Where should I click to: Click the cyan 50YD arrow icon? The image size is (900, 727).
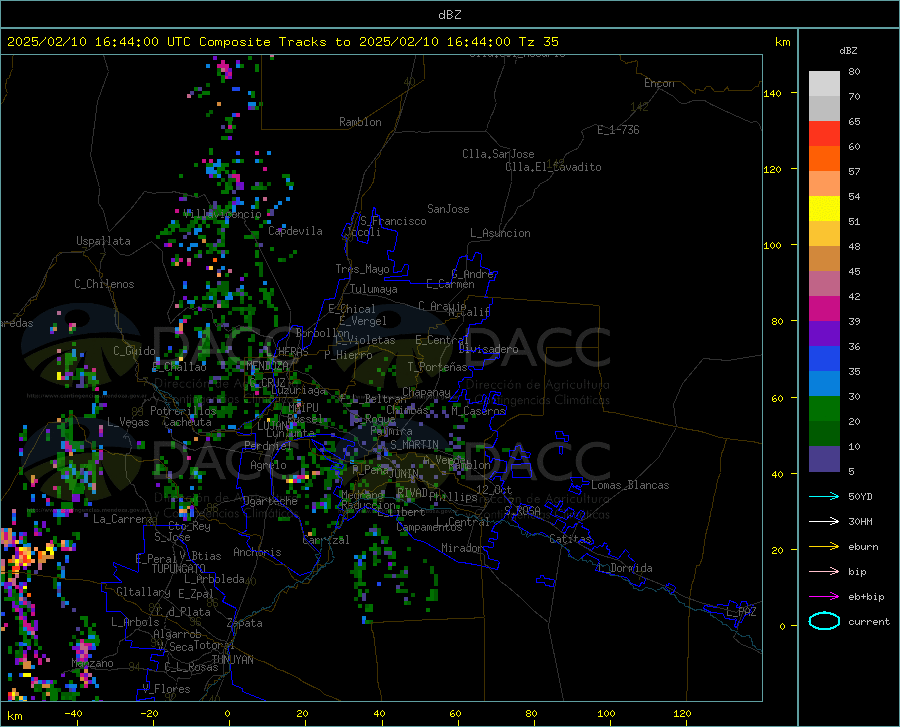click(824, 496)
